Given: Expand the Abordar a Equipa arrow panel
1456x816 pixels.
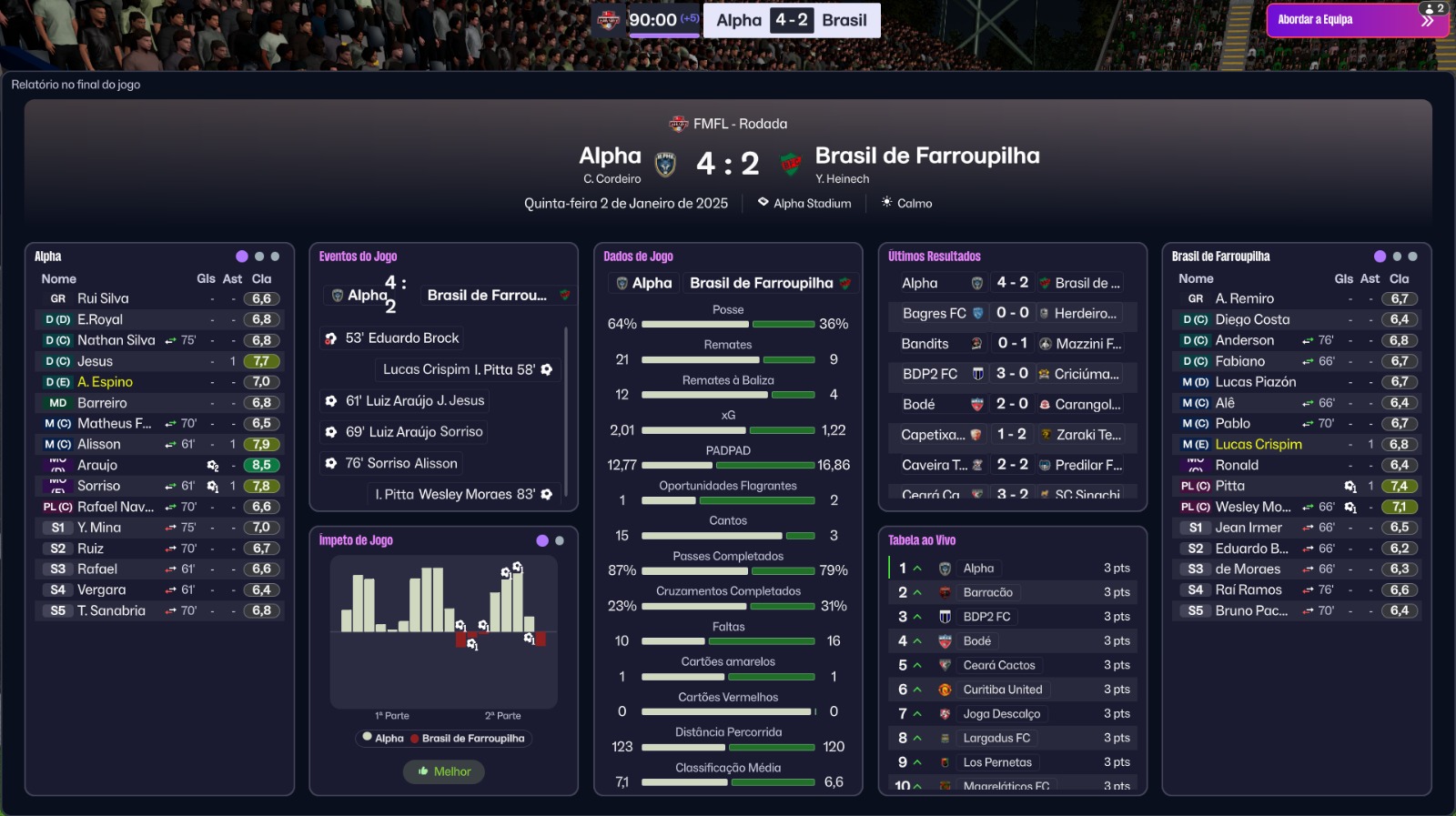Looking at the screenshot, I should click(1428, 20).
